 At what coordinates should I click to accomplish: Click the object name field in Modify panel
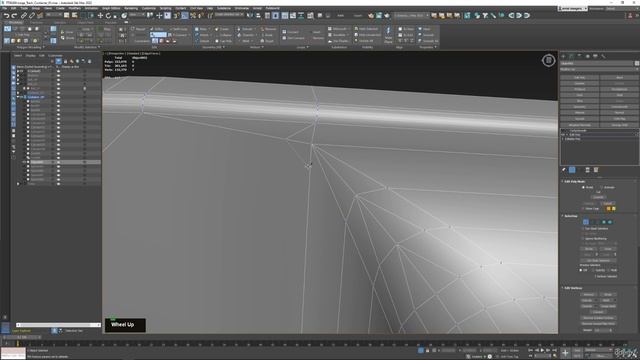pos(597,63)
